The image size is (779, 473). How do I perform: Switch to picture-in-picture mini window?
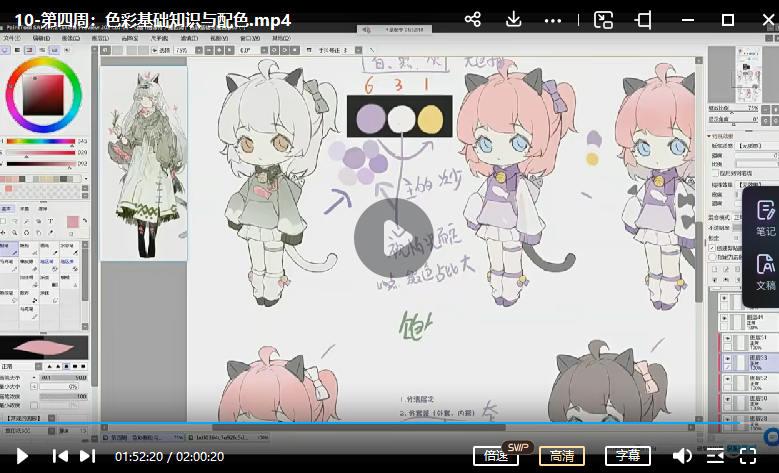[603, 19]
